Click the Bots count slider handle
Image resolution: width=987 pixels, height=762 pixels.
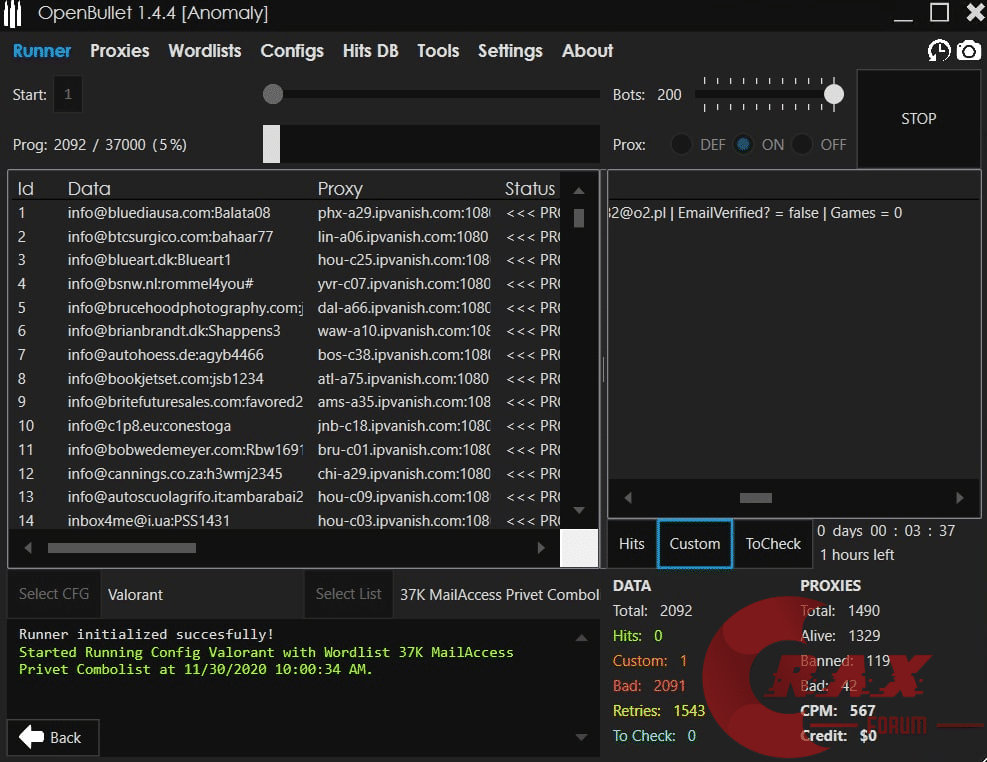(833, 94)
